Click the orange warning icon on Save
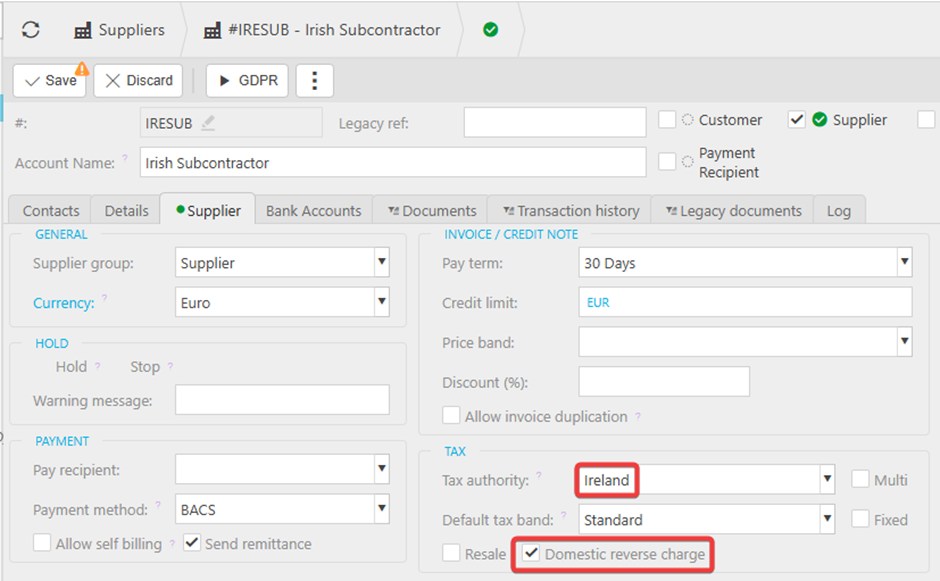This screenshot has width=940, height=581. coord(82,69)
